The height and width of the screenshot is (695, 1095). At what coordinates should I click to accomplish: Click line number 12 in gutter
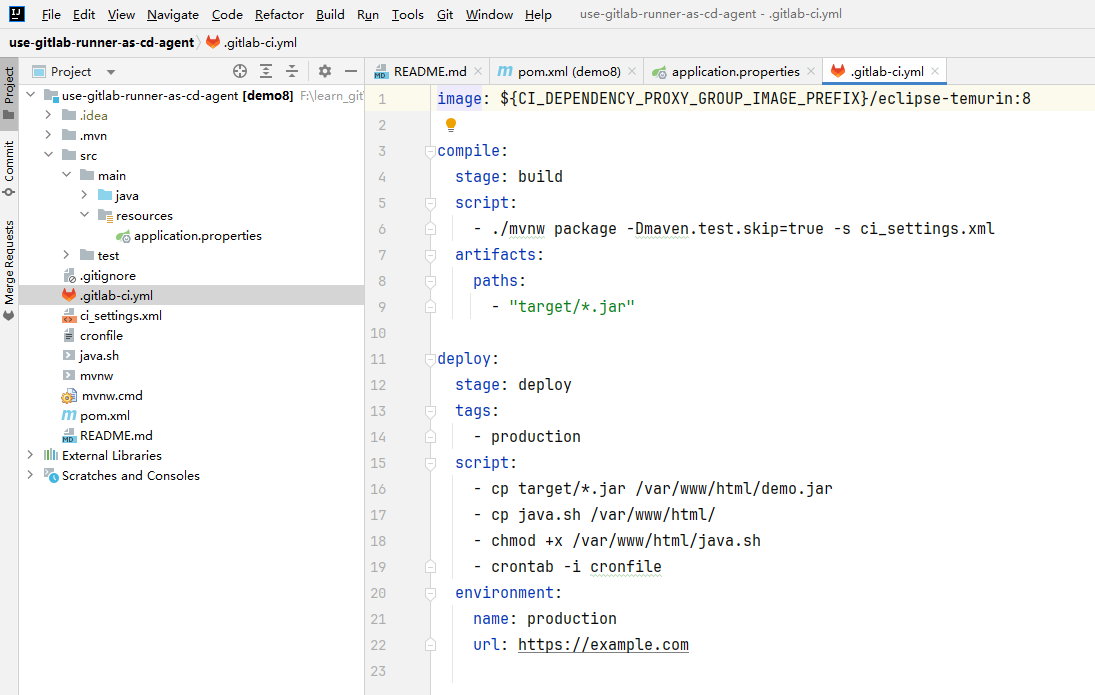pos(378,385)
